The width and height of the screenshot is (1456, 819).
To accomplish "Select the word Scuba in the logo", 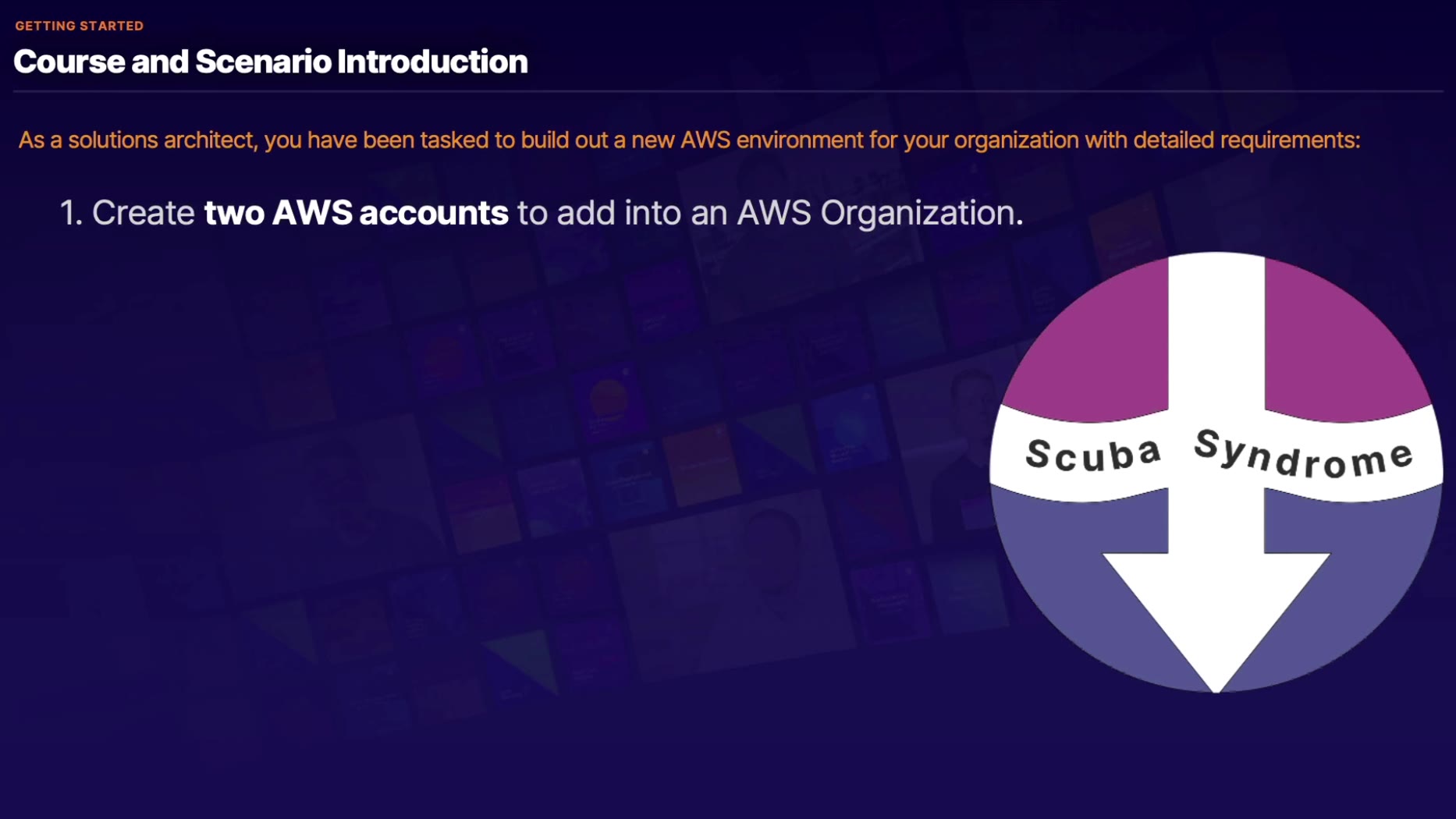I will pos(1092,454).
